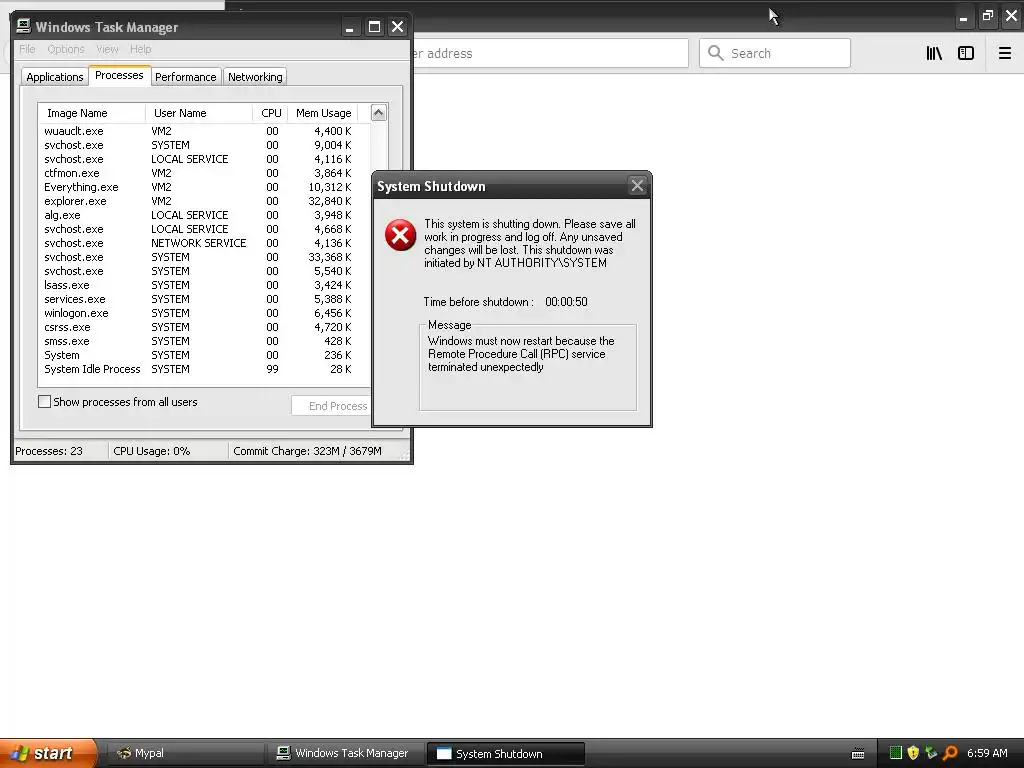Screen dimensions: 1024x768
Task: Open Task Manager Options menu
Action: (x=66, y=49)
